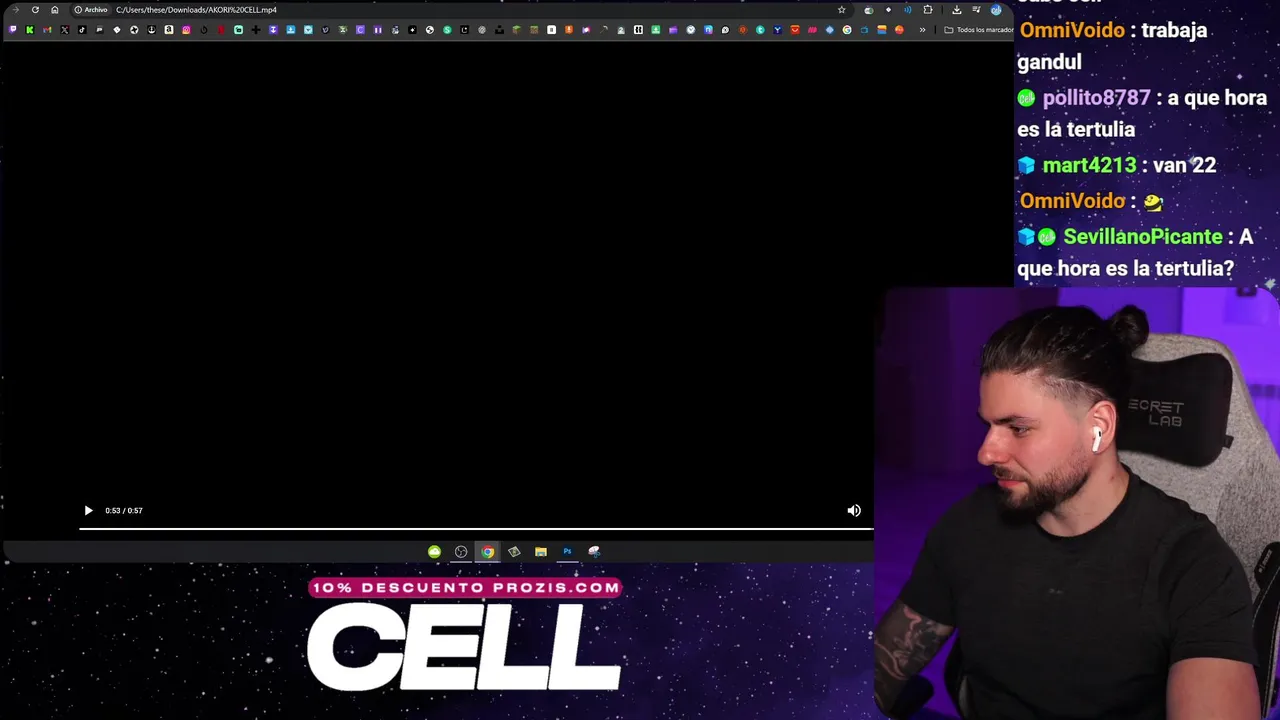Open the Chrome profile avatar
The image size is (1280, 720).
(x=996, y=10)
